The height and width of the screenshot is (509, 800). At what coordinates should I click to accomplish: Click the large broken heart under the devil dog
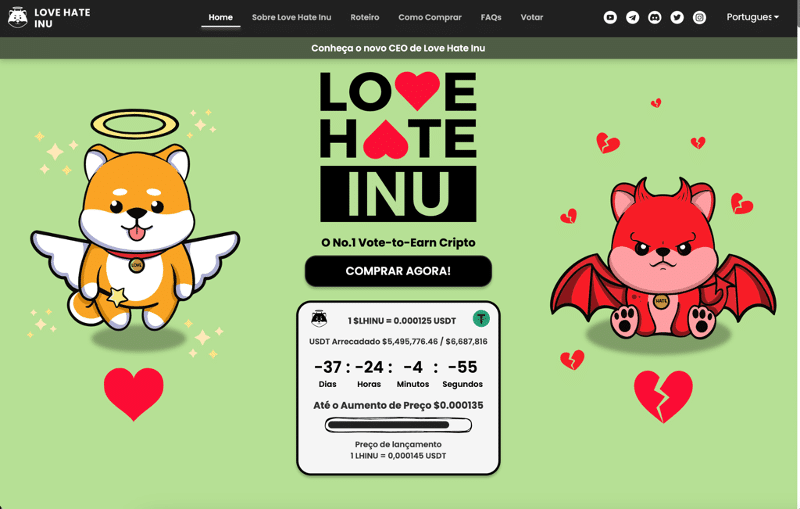point(663,397)
